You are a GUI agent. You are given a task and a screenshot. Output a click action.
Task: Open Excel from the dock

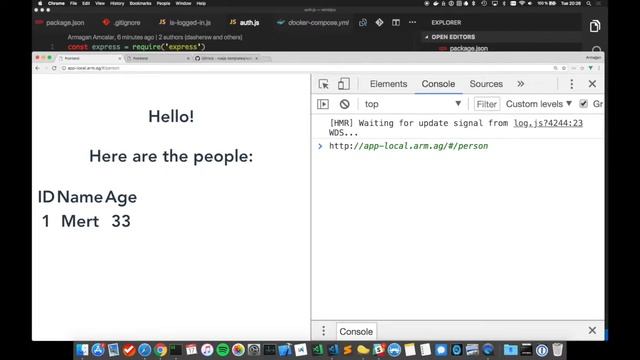318,350
